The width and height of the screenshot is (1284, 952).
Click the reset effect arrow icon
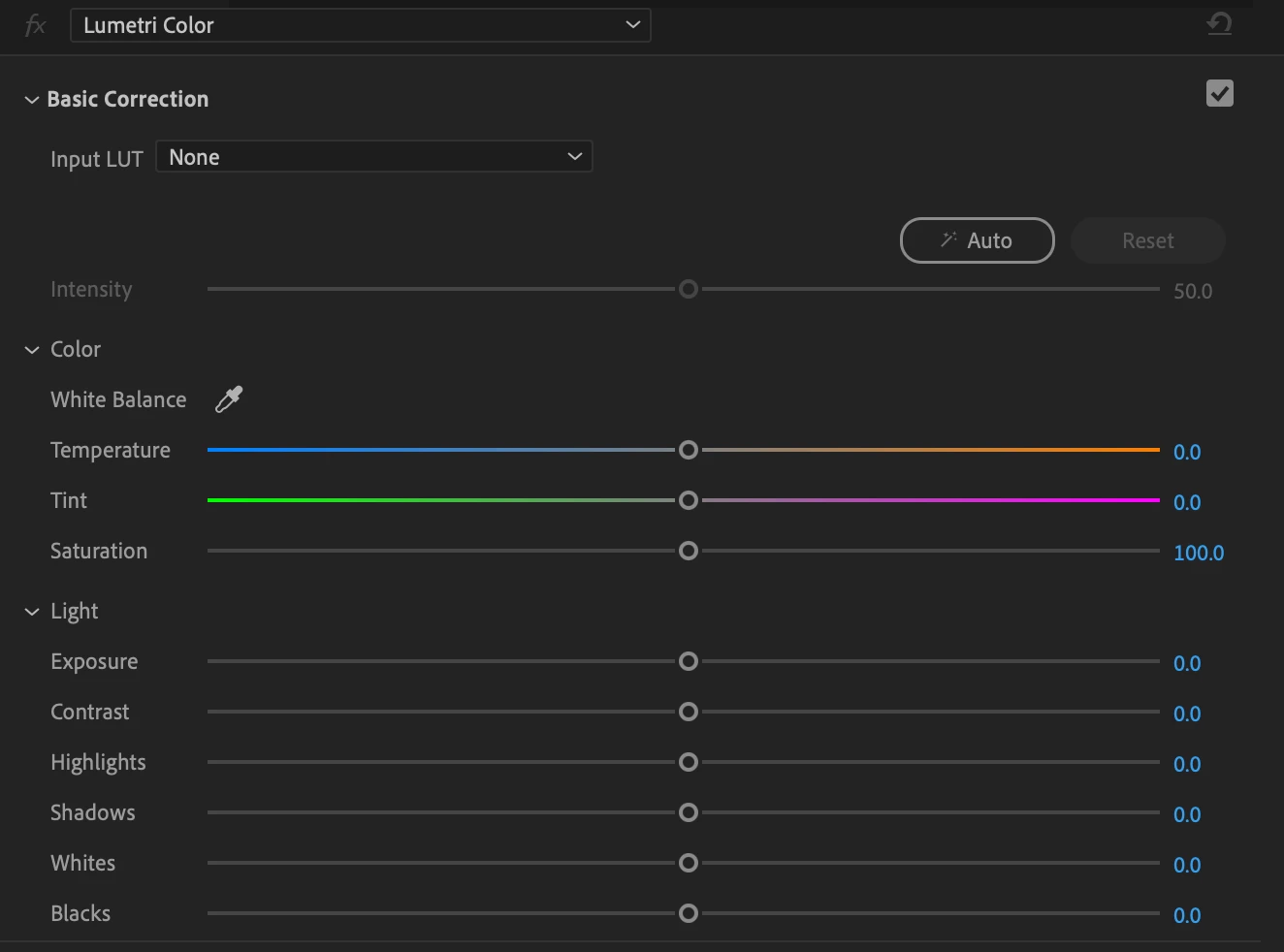click(1219, 23)
